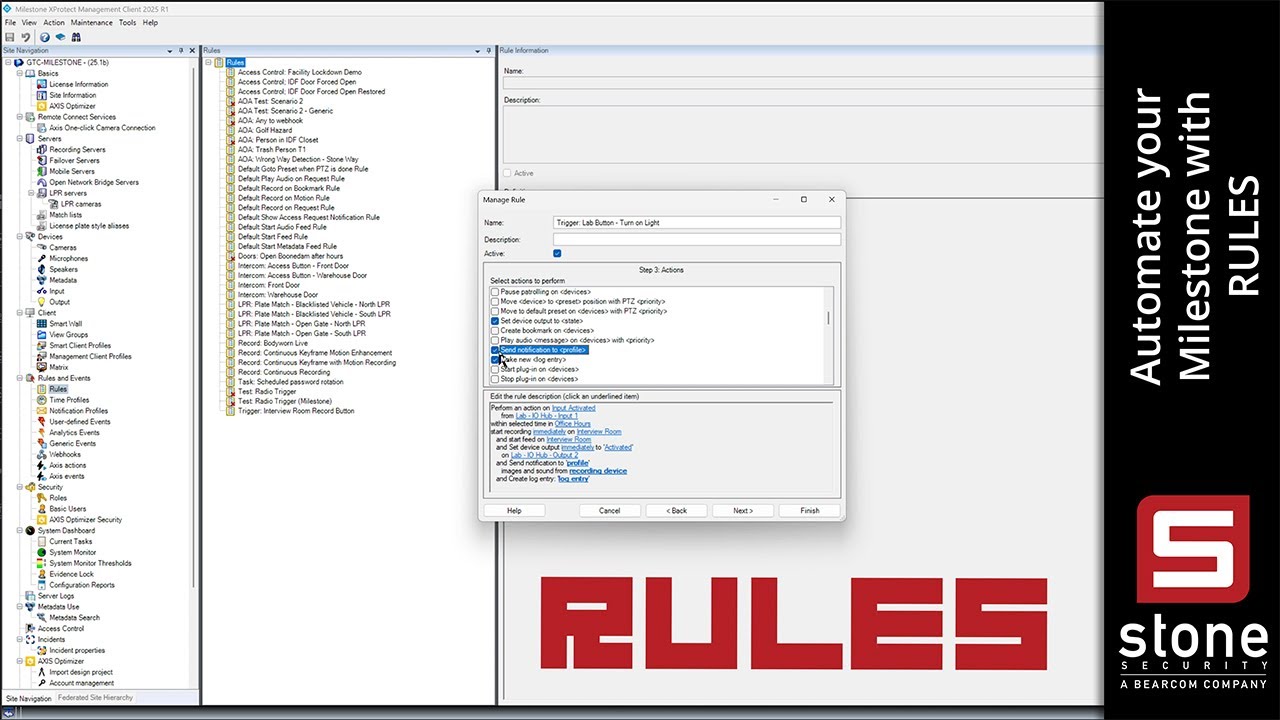
Task: Check Stop plug-in on devices
Action: pyautogui.click(x=495, y=379)
